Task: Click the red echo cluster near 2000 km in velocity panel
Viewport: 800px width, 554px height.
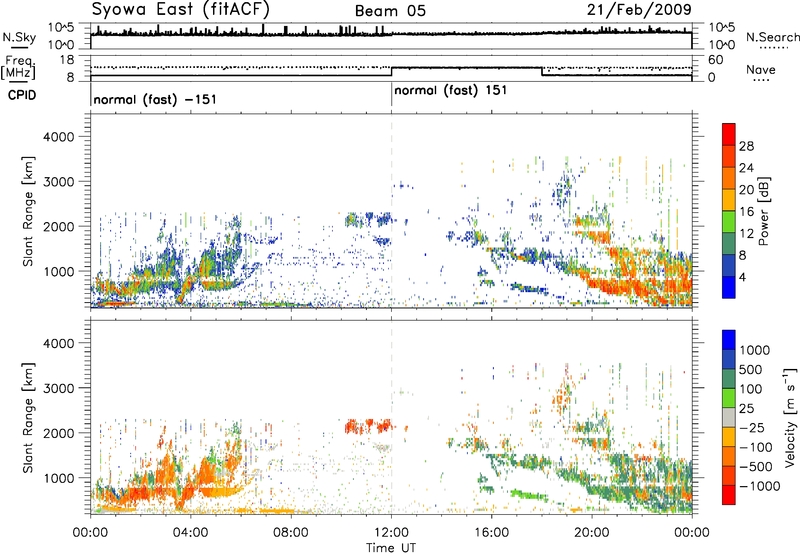Action: pyautogui.click(x=367, y=426)
